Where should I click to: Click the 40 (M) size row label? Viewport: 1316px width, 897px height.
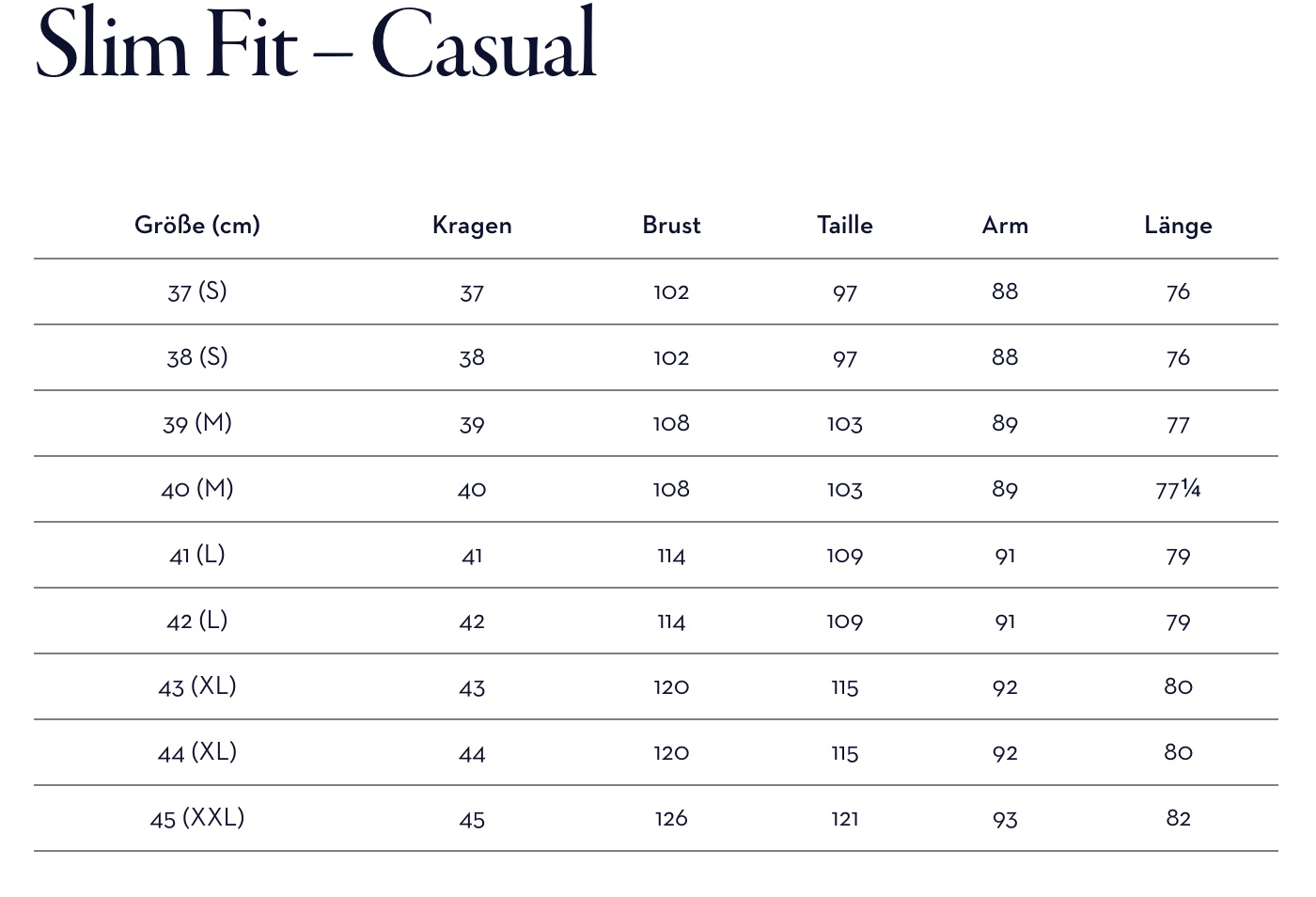click(197, 489)
